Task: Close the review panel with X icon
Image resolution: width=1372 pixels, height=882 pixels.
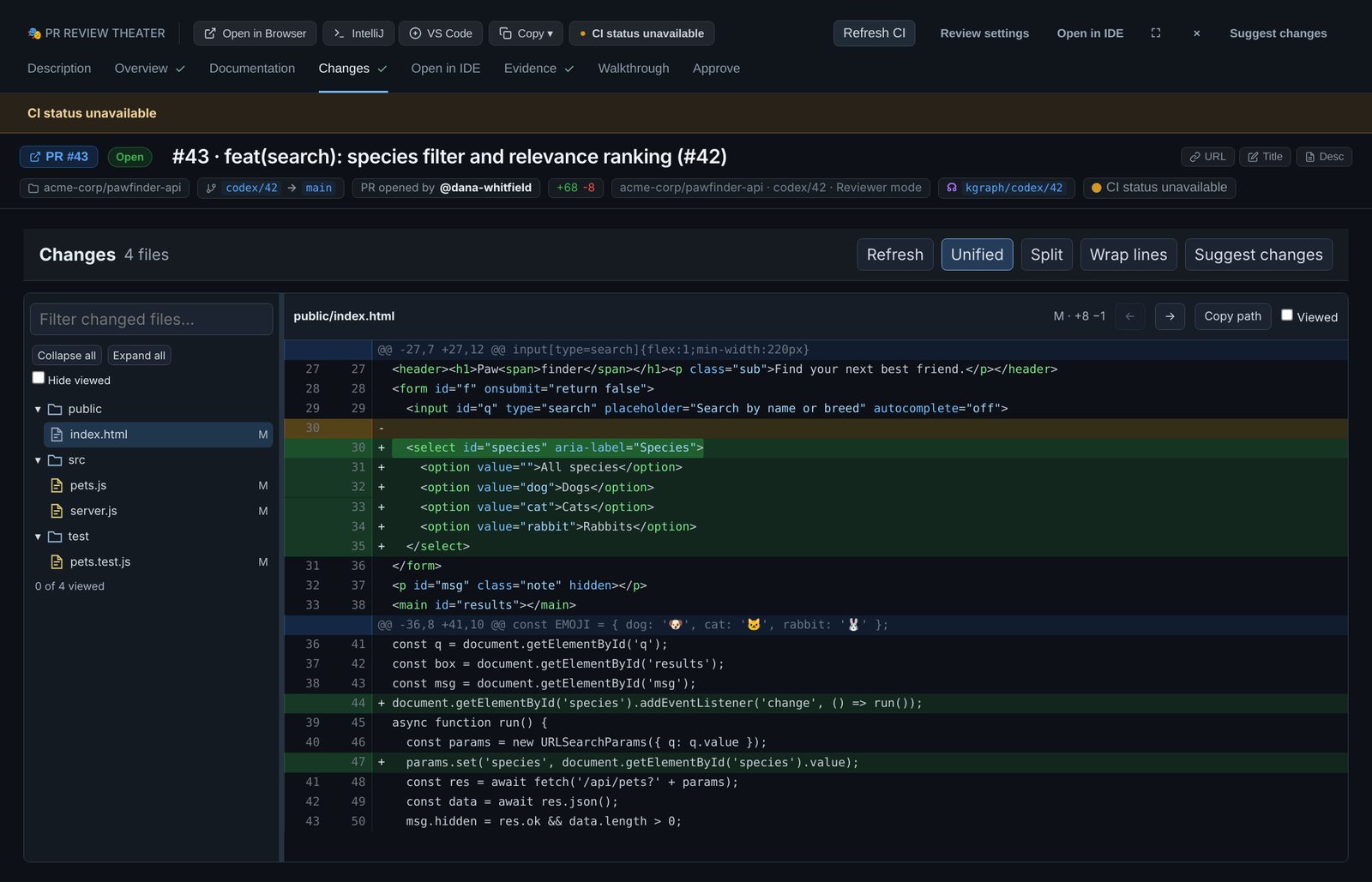Action: click(1196, 33)
